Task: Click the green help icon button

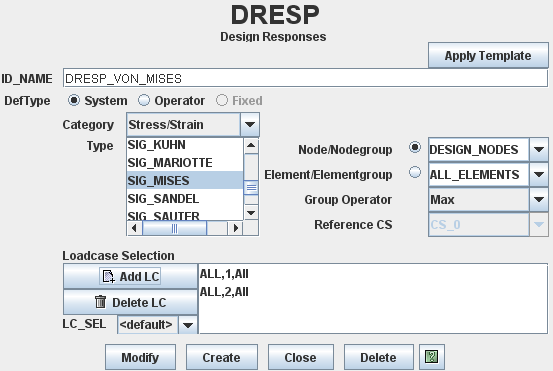Action: 432,357
